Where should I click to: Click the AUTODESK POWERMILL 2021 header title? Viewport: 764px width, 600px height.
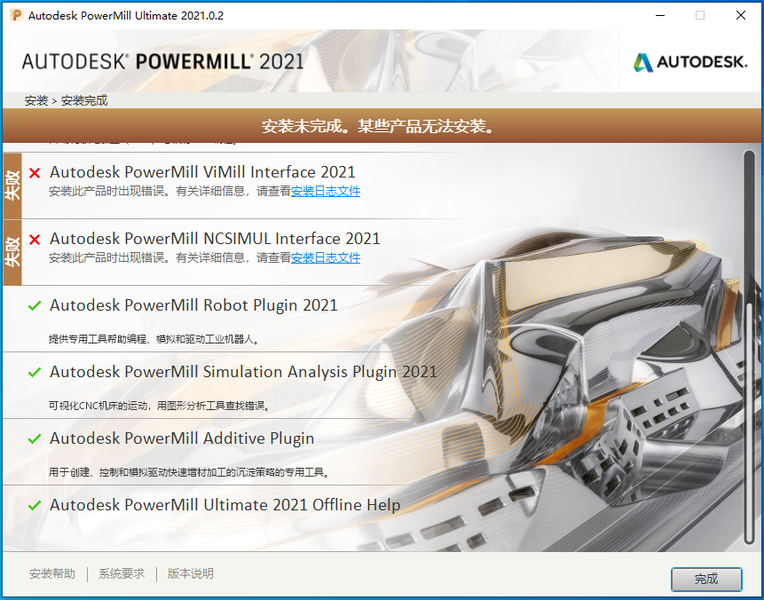163,62
